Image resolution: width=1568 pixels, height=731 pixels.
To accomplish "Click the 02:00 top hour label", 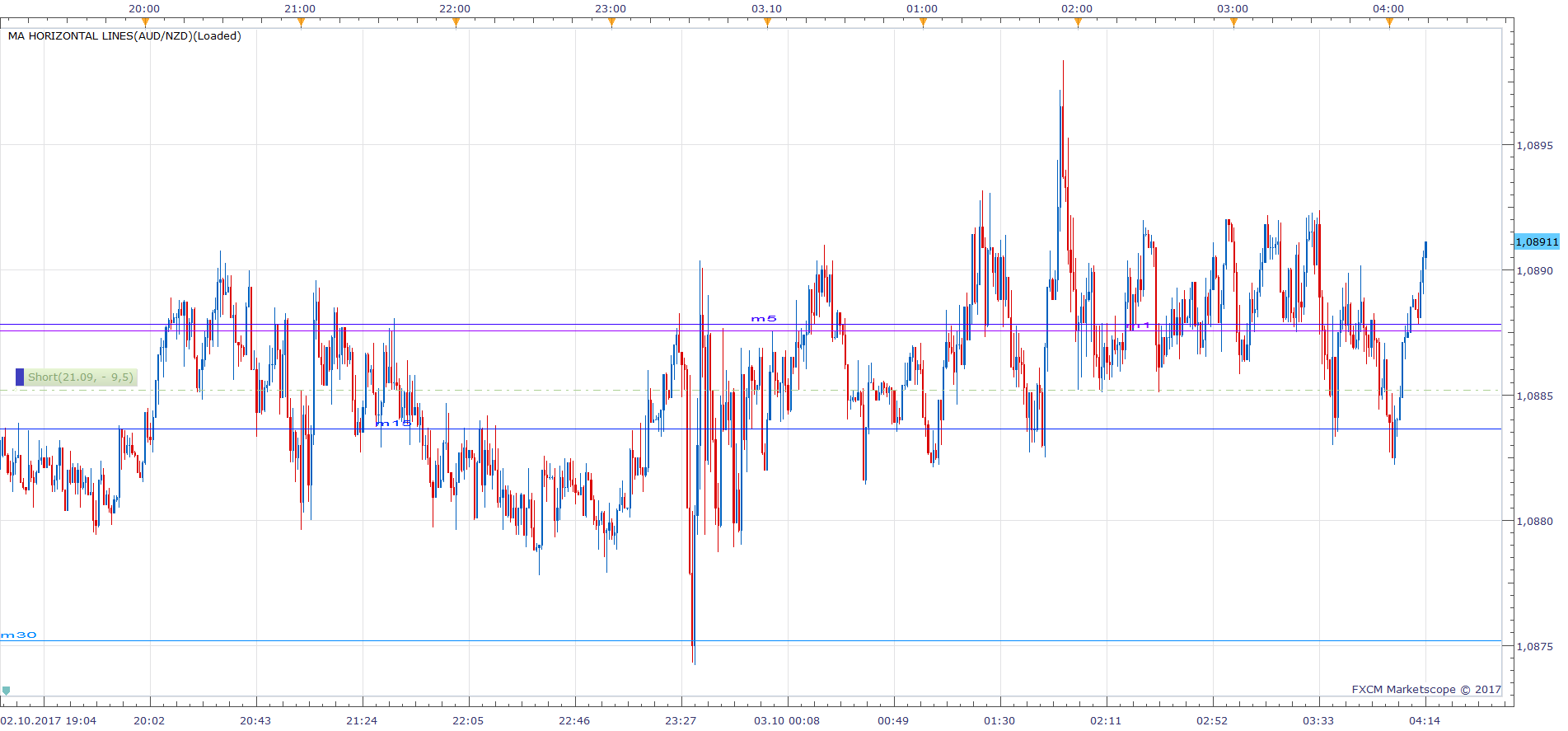I will [x=1077, y=8].
